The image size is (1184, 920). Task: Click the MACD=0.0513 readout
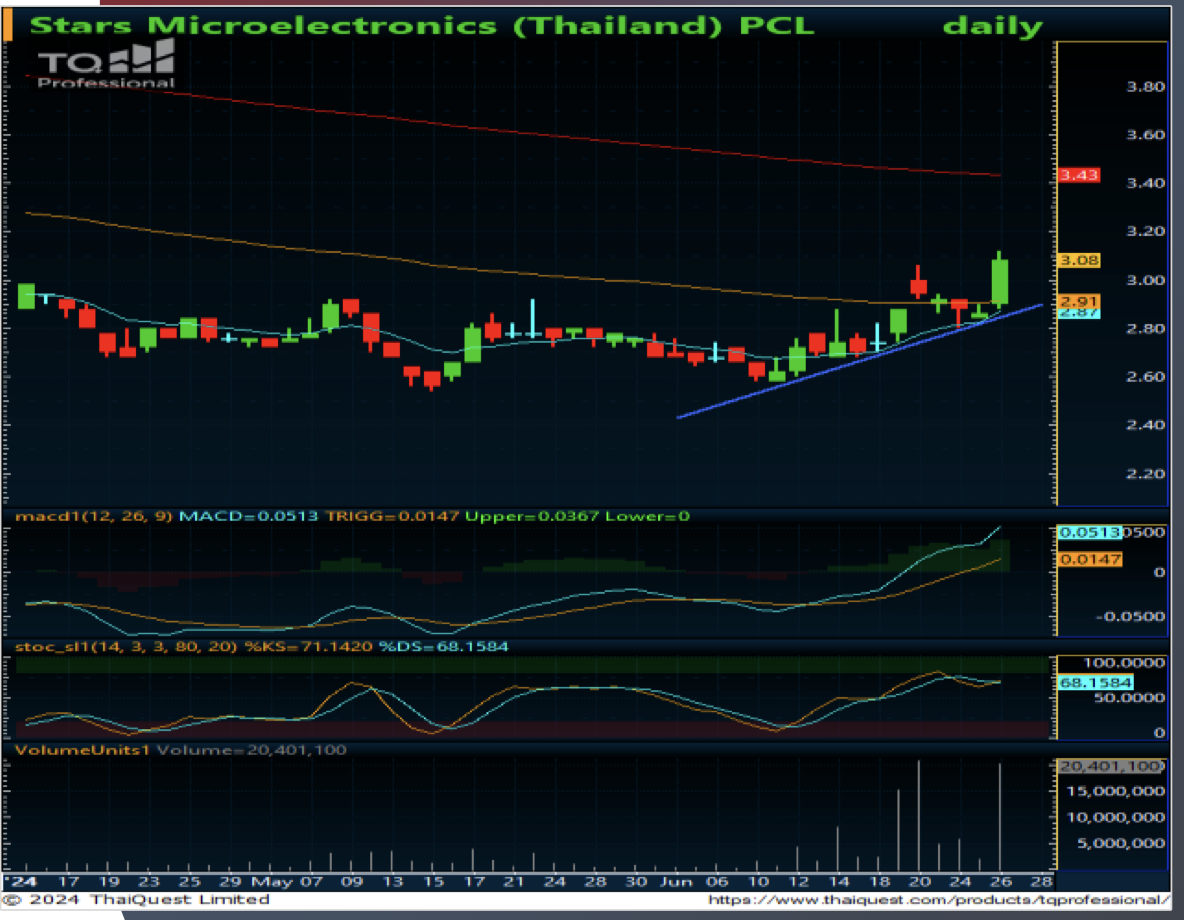tap(248, 517)
